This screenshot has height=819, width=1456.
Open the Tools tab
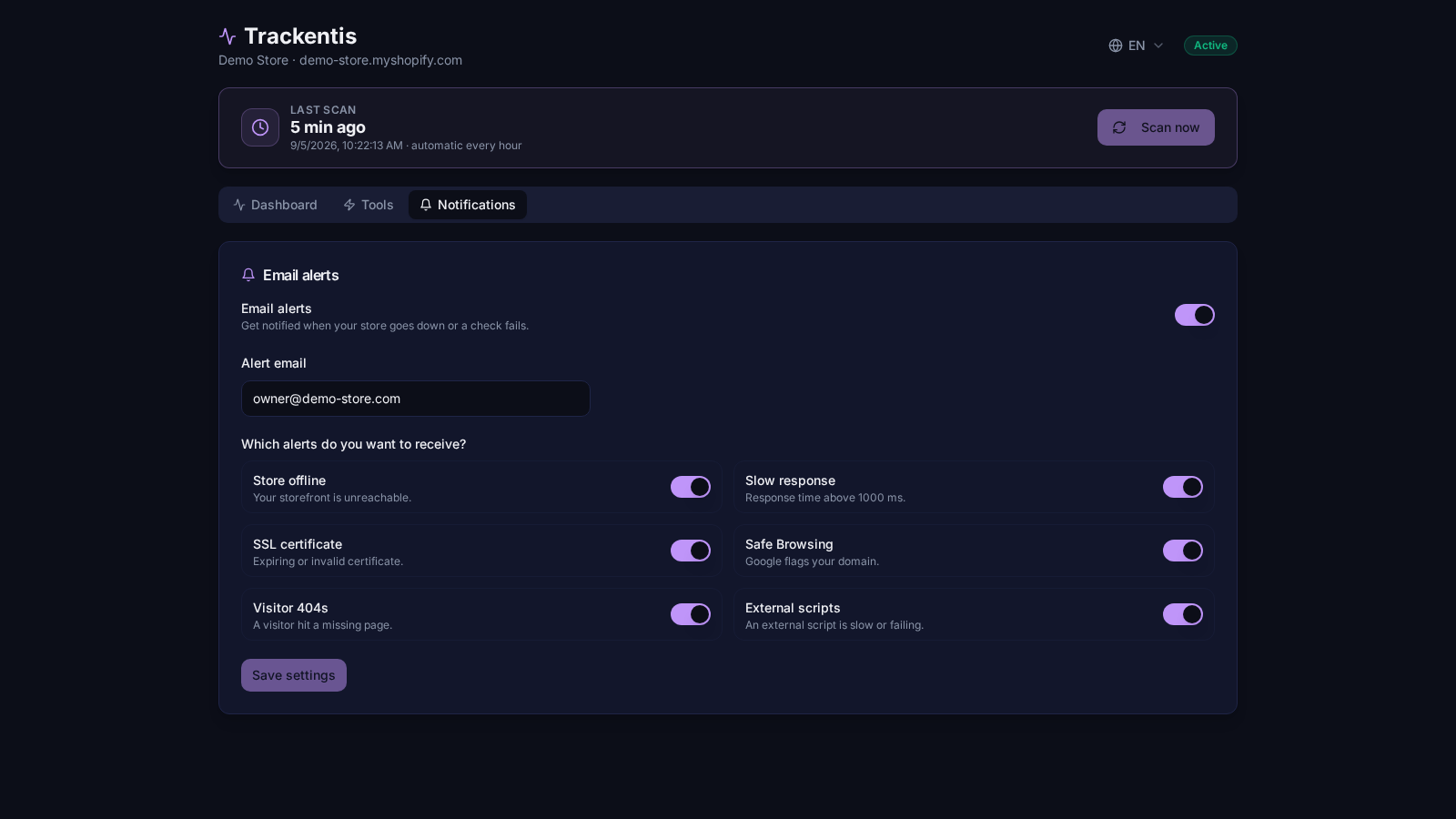[x=369, y=205]
